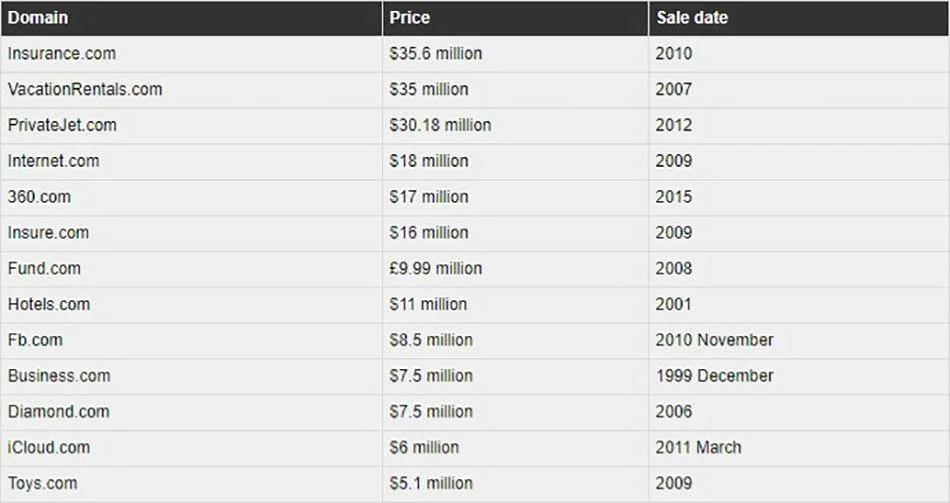Click the $35.6 million price cell
Image resolution: width=950 pixels, height=503 pixels.
pos(436,54)
